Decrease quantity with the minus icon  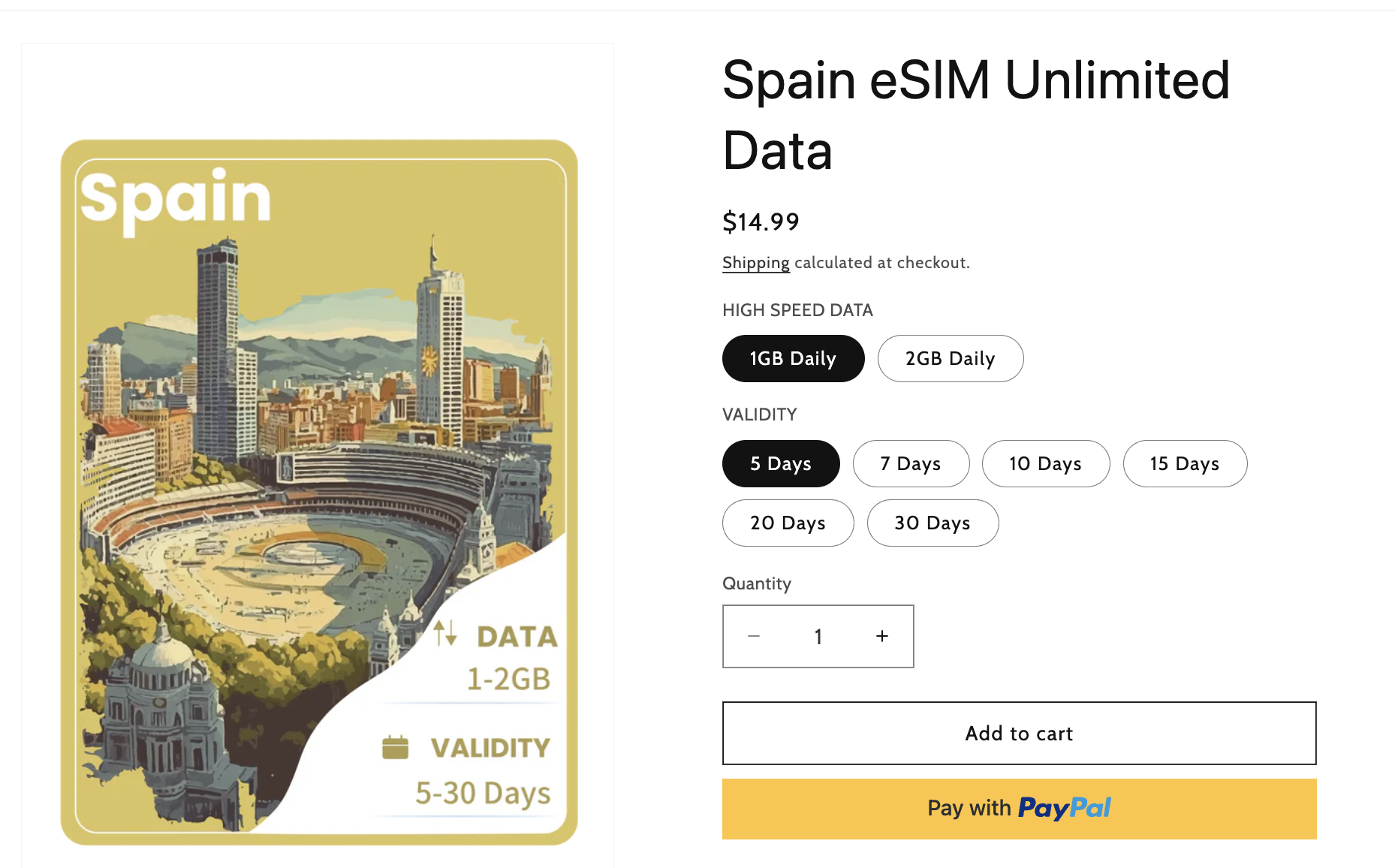(754, 636)
